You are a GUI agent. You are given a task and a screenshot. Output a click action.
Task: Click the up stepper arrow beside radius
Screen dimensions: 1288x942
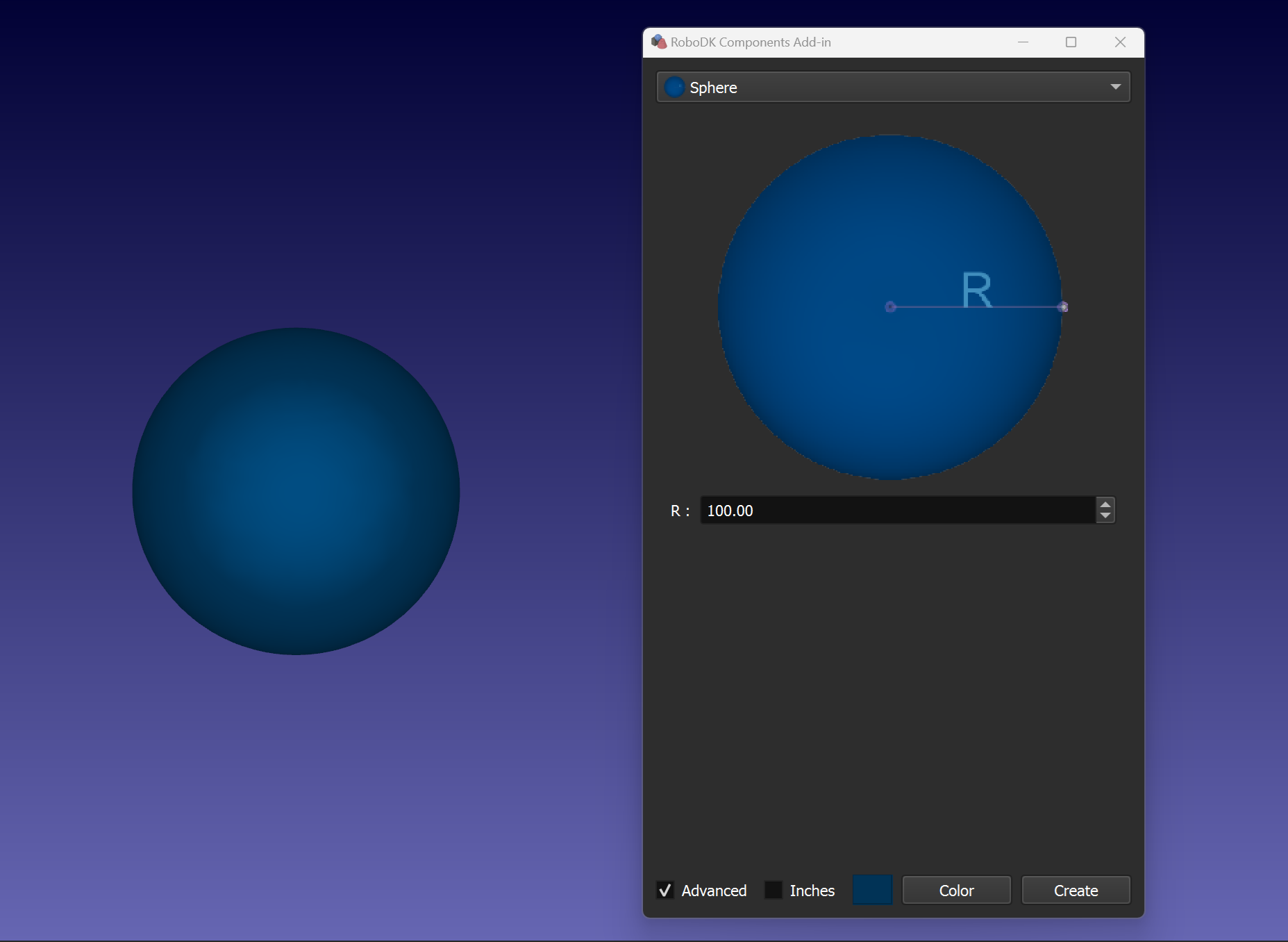coord(1105,504)
